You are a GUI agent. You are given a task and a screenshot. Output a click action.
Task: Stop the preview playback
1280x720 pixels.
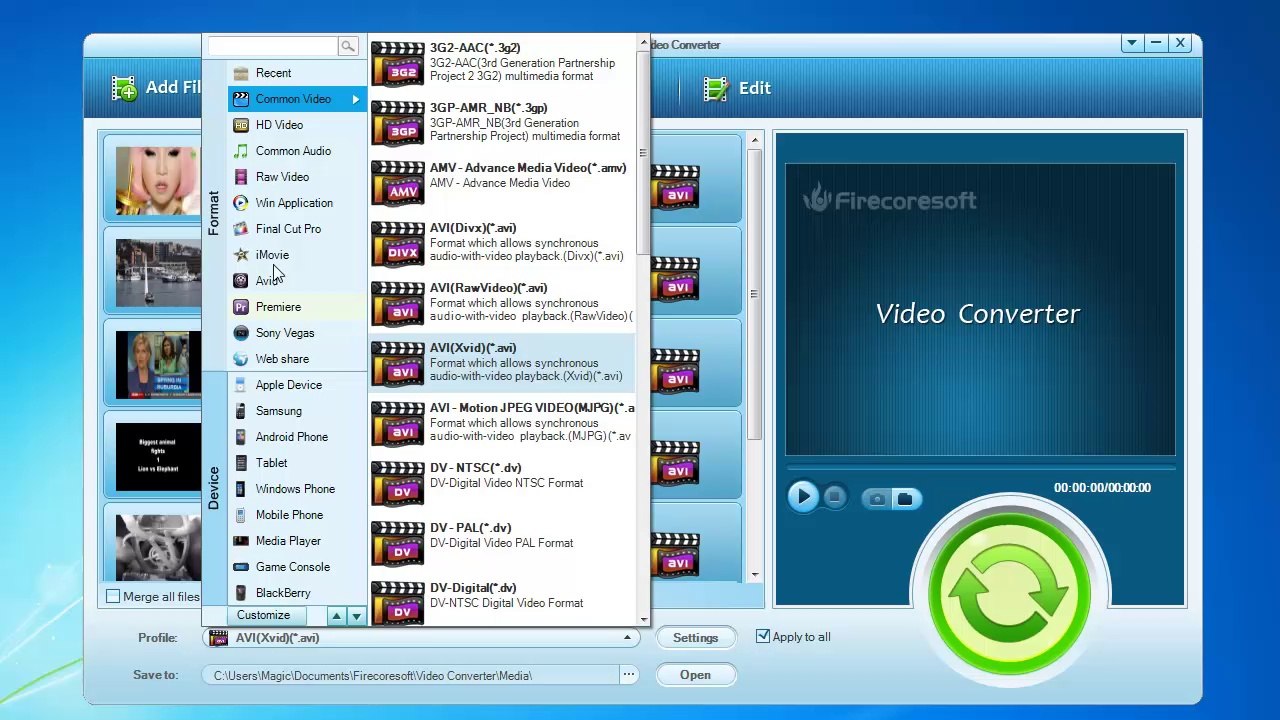click(x=835, y=497)
